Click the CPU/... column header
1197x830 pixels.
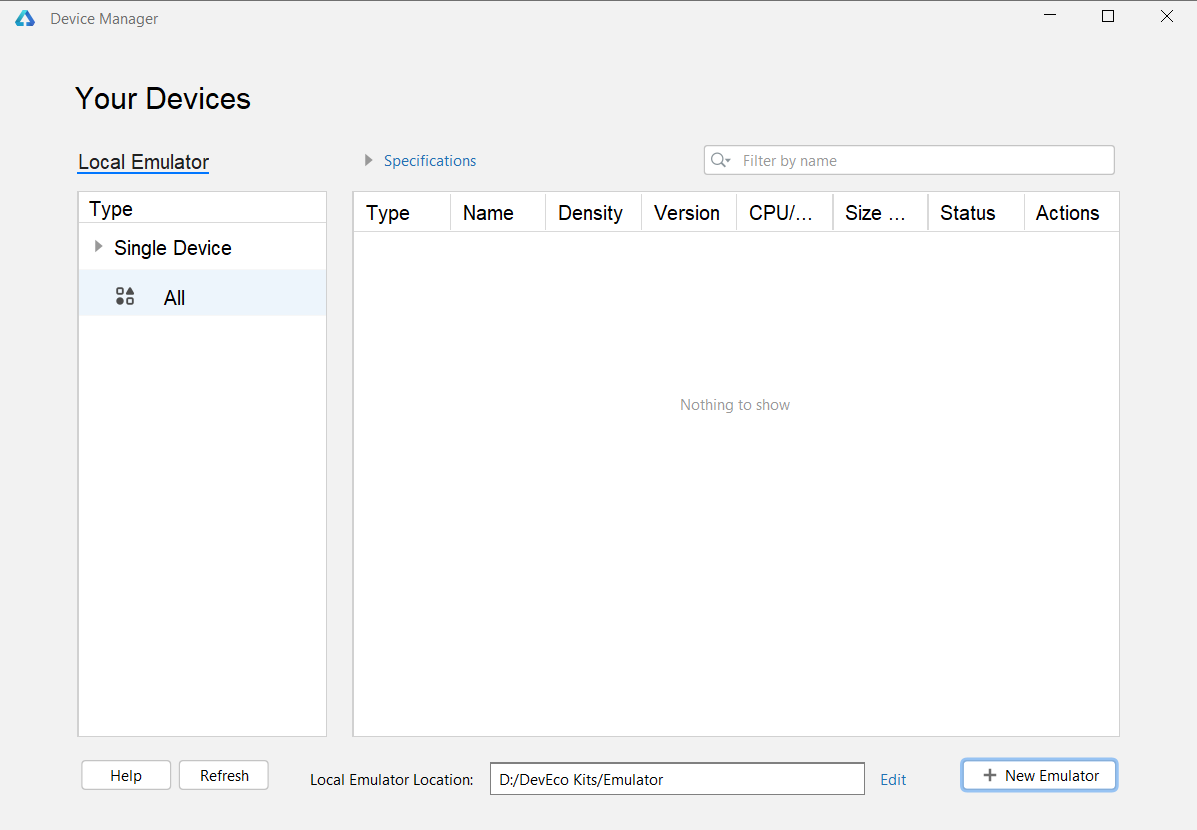(784, 212)
